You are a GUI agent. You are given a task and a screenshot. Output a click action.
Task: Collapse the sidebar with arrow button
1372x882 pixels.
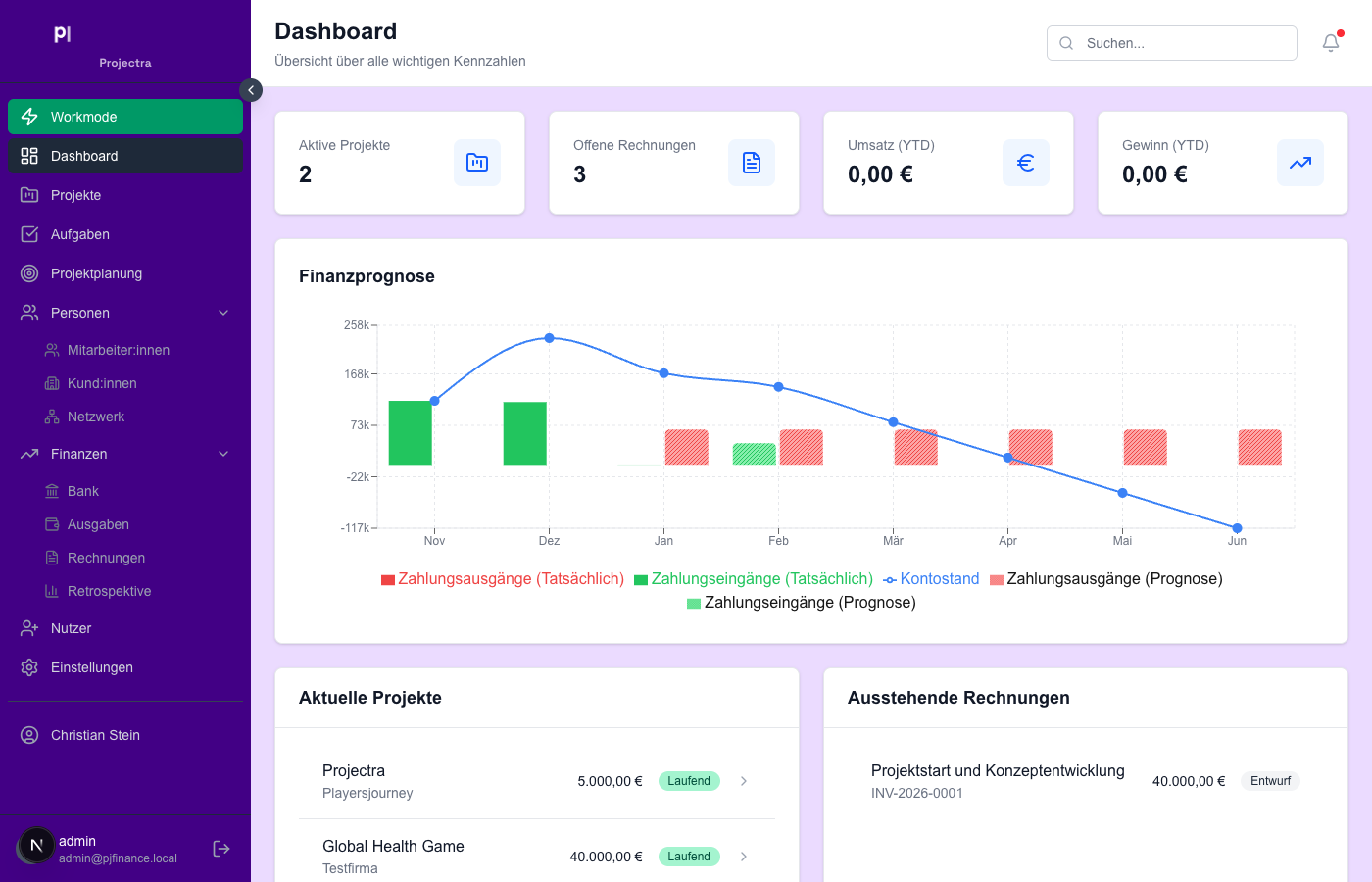click(x=251, y=90)
